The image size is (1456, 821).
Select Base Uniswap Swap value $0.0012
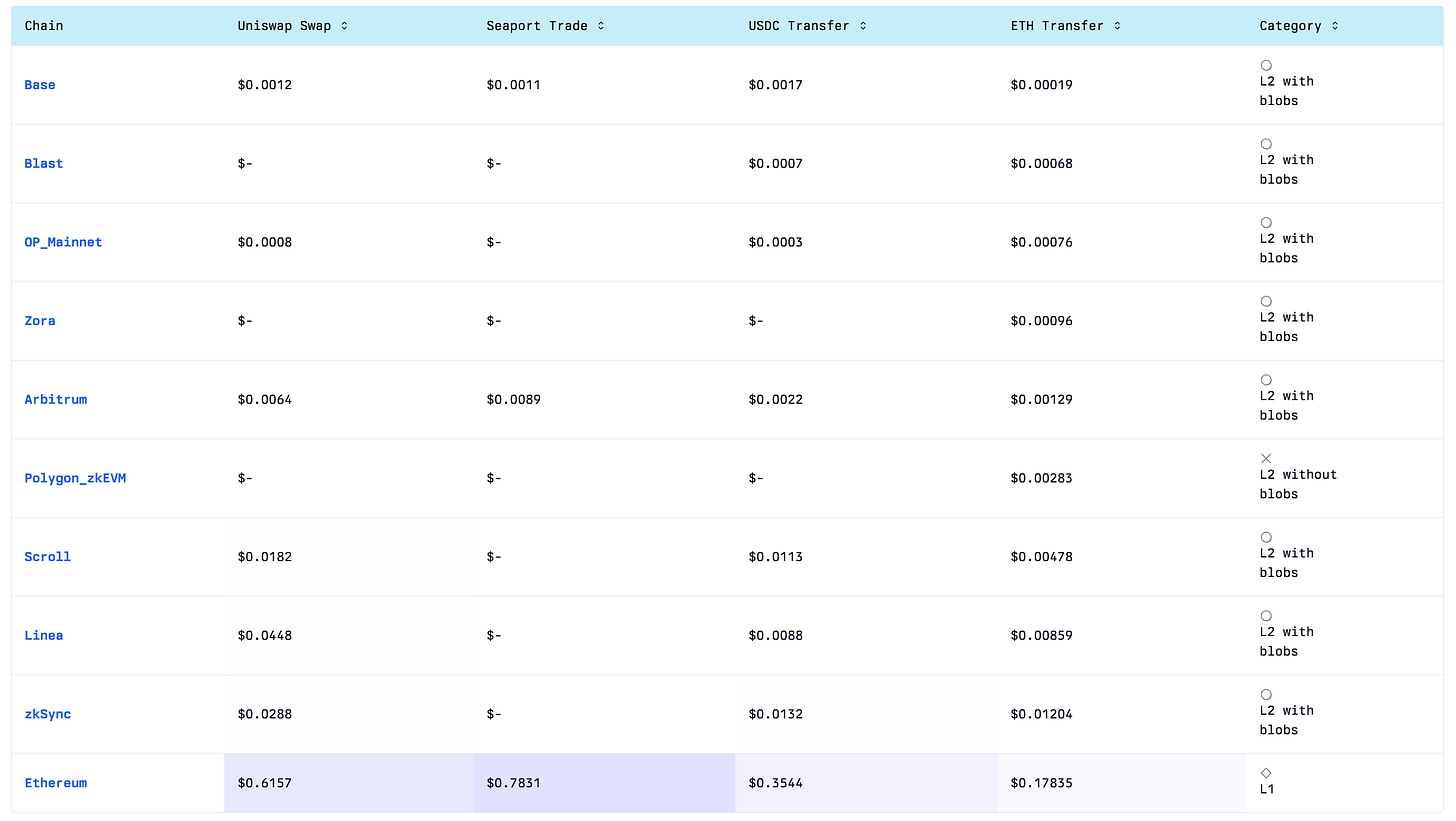point(265,85)
